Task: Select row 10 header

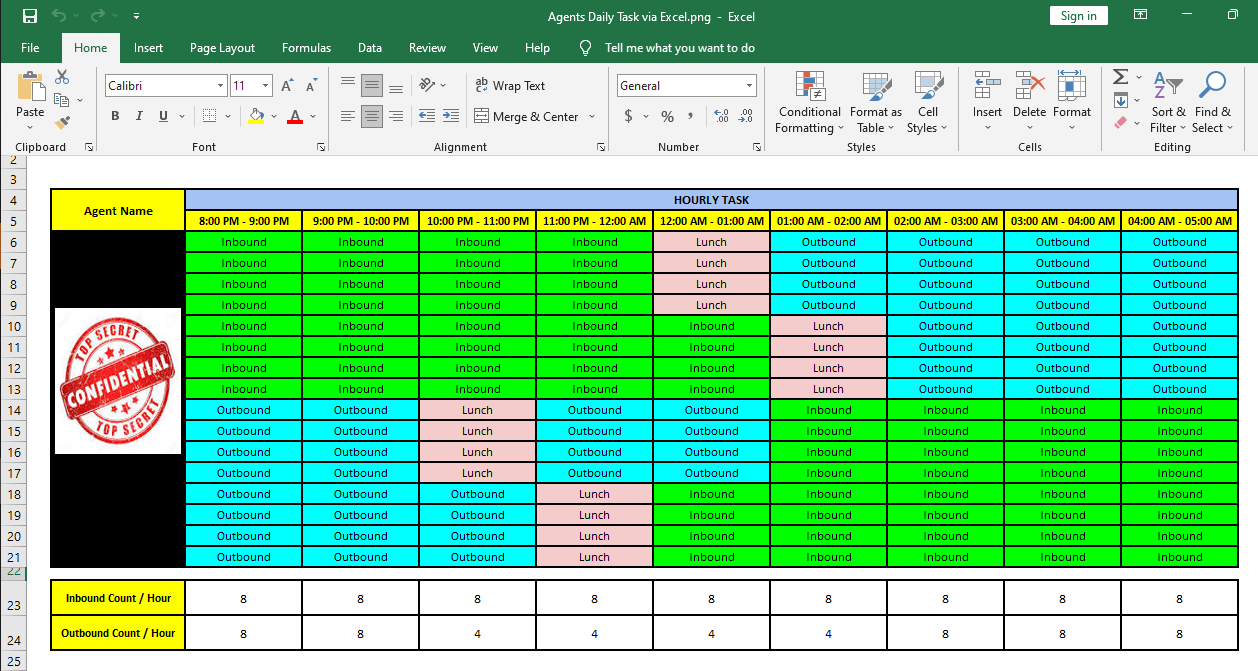Action: click(x=13, y=326)
